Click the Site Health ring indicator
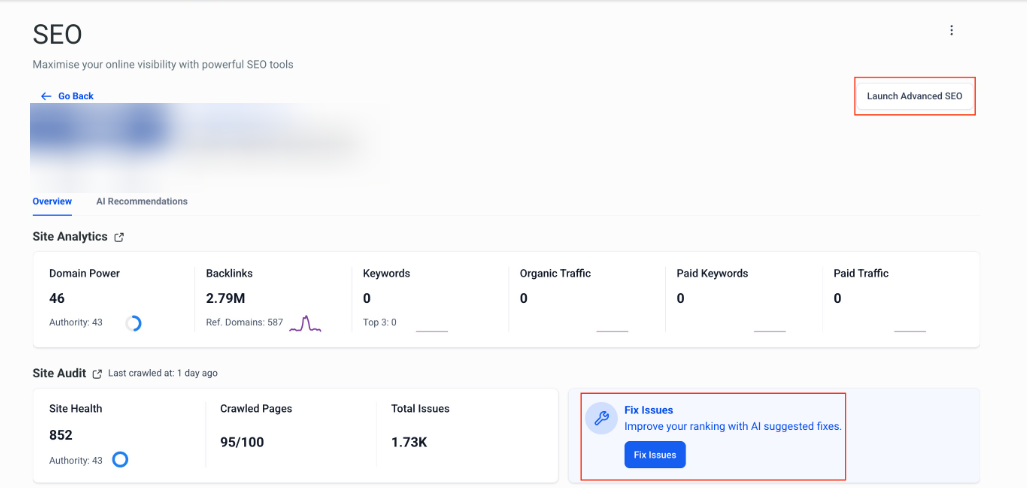 pos(120,460)
